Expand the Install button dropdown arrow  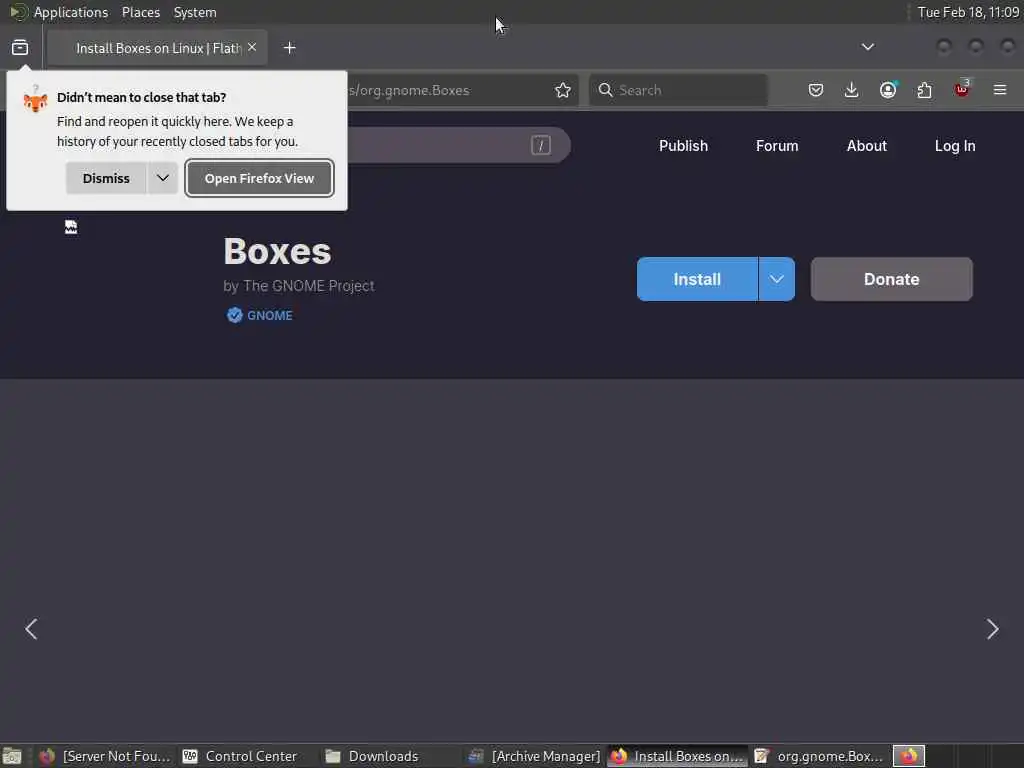click(x=776, y=280)
